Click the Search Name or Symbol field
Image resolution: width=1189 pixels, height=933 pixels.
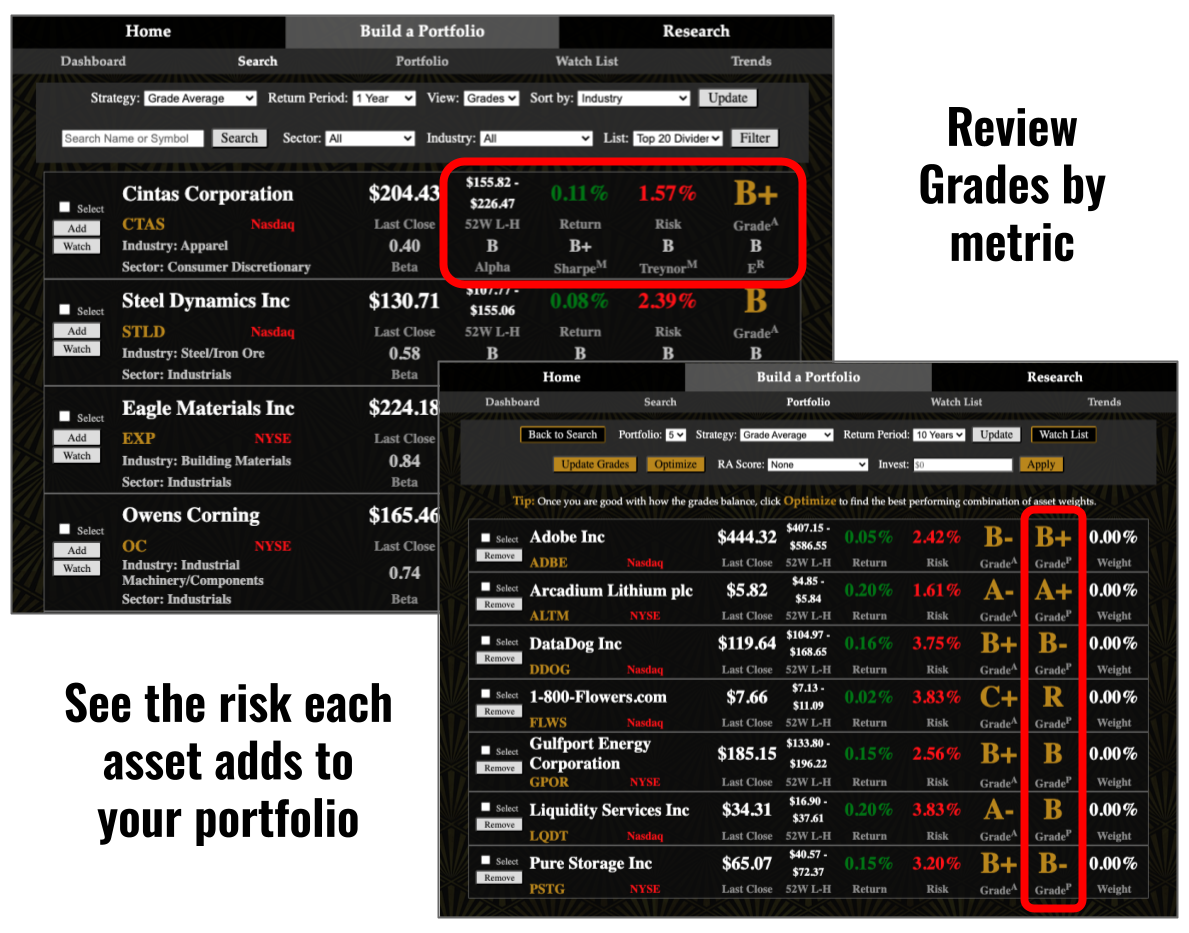(133, 138)
